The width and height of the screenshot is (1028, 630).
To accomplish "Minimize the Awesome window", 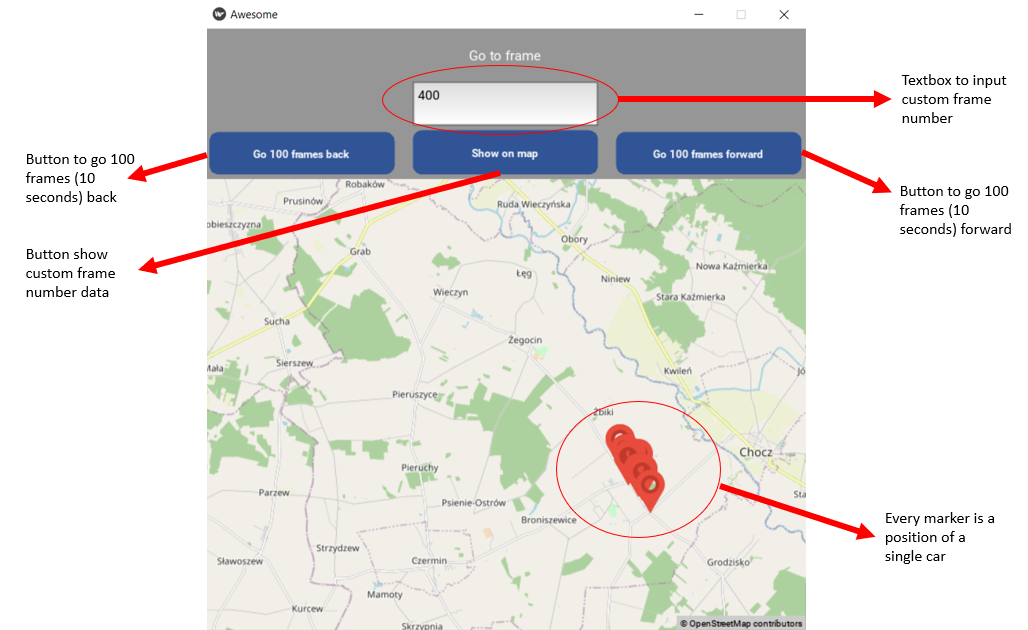I will coord(699,14).
